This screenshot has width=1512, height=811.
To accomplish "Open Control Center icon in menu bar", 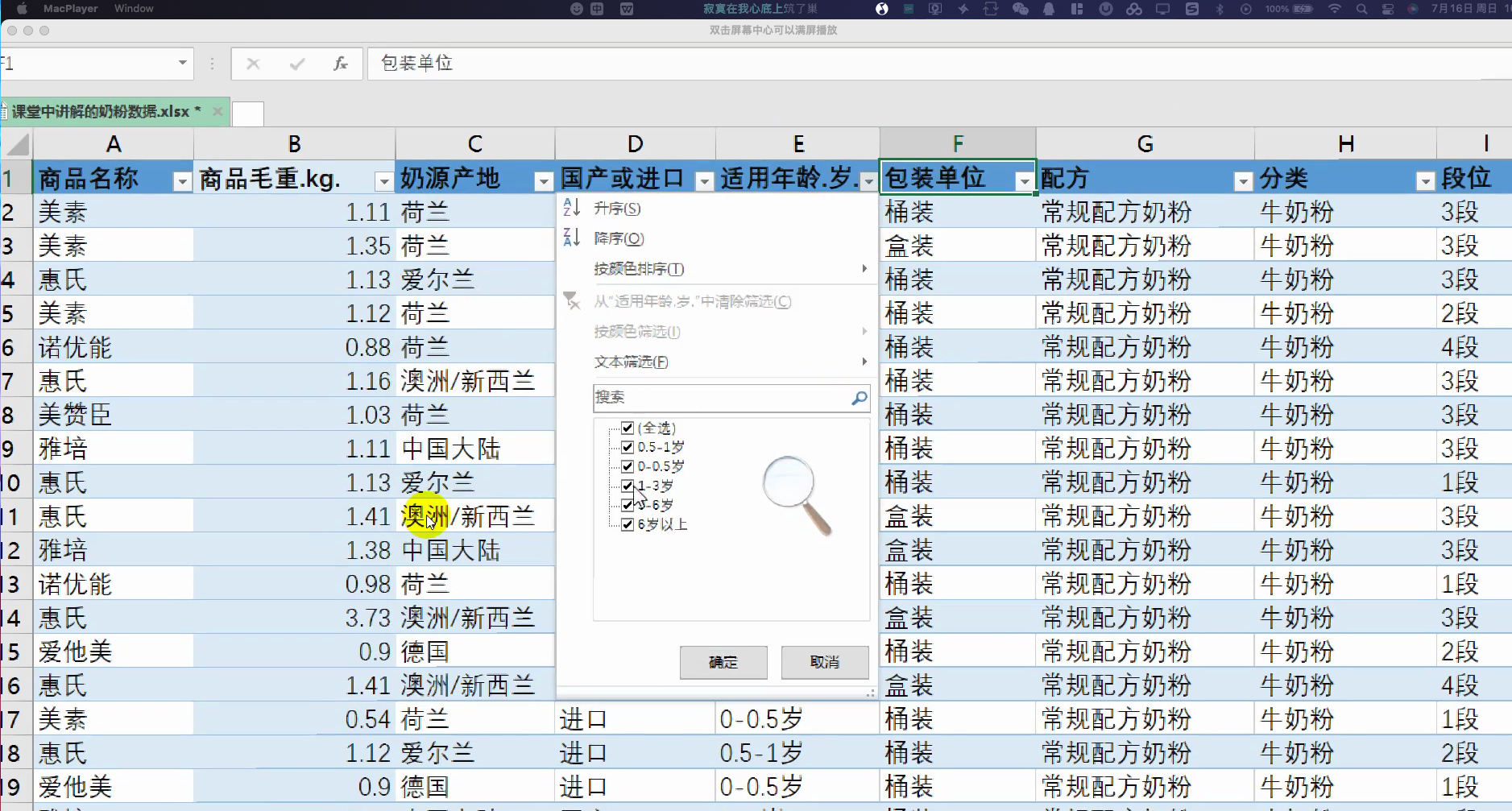I will (1387, 9).
